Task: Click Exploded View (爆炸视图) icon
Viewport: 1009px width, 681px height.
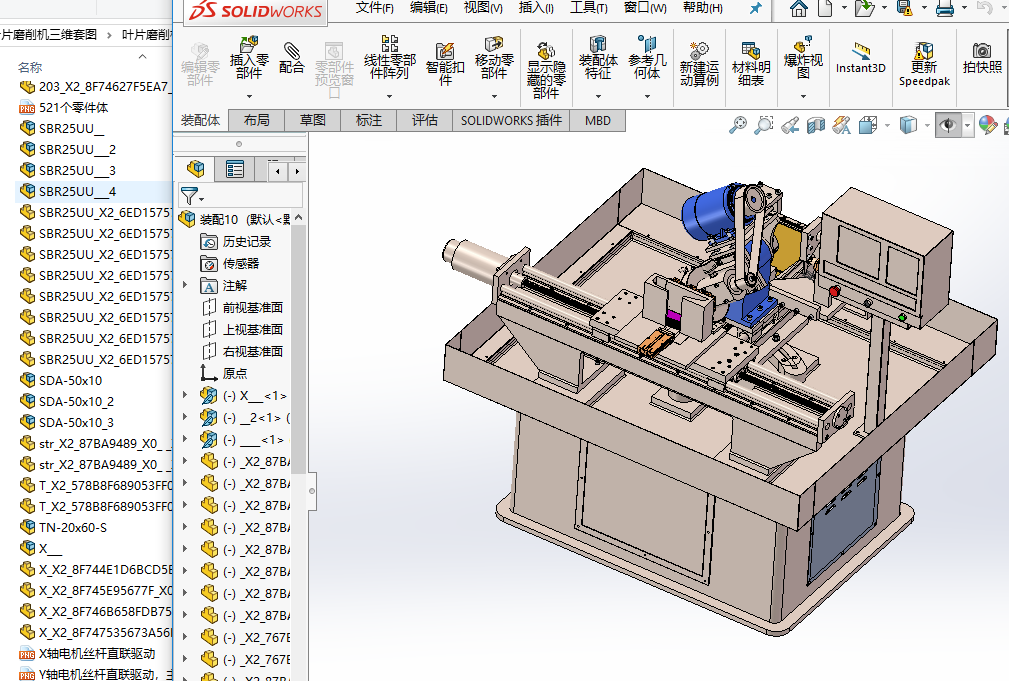Action: pos(803,58)
